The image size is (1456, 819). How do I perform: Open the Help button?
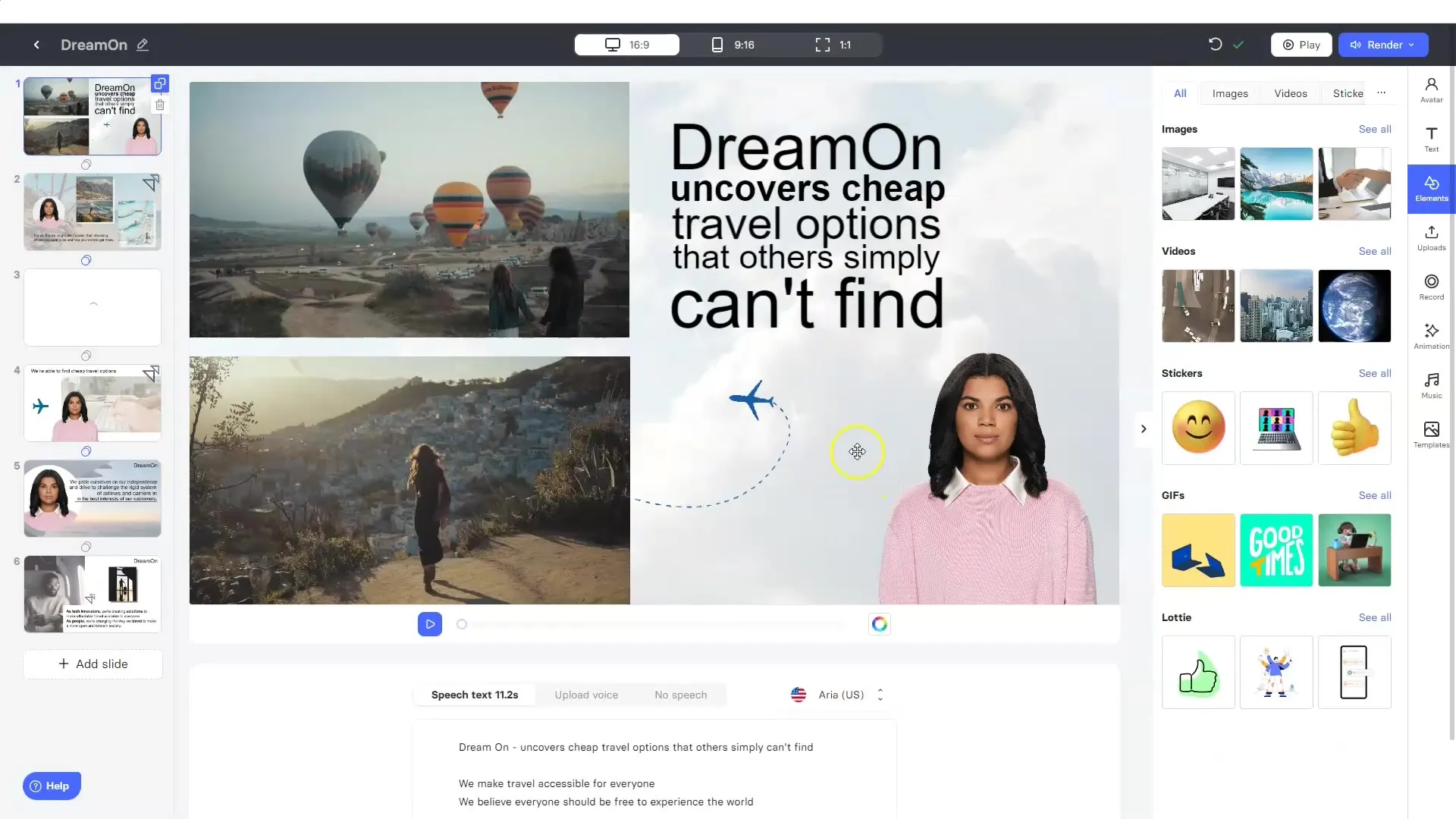tap(52, 786)
